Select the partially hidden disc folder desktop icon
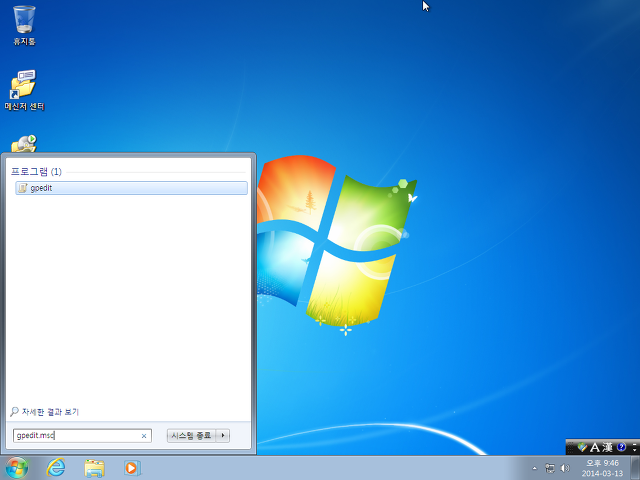This screenshot has height=480, width=640. [24, 144]
